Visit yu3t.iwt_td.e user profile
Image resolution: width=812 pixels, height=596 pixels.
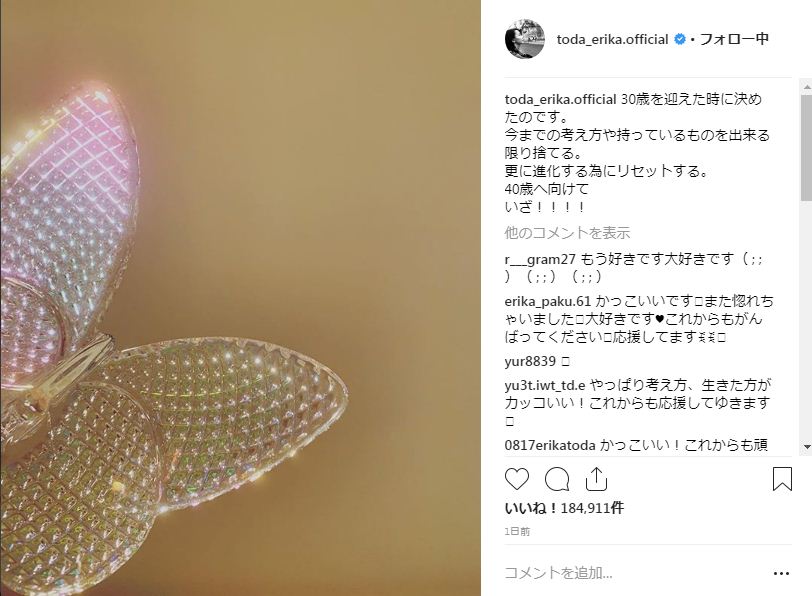click(545, 385)
